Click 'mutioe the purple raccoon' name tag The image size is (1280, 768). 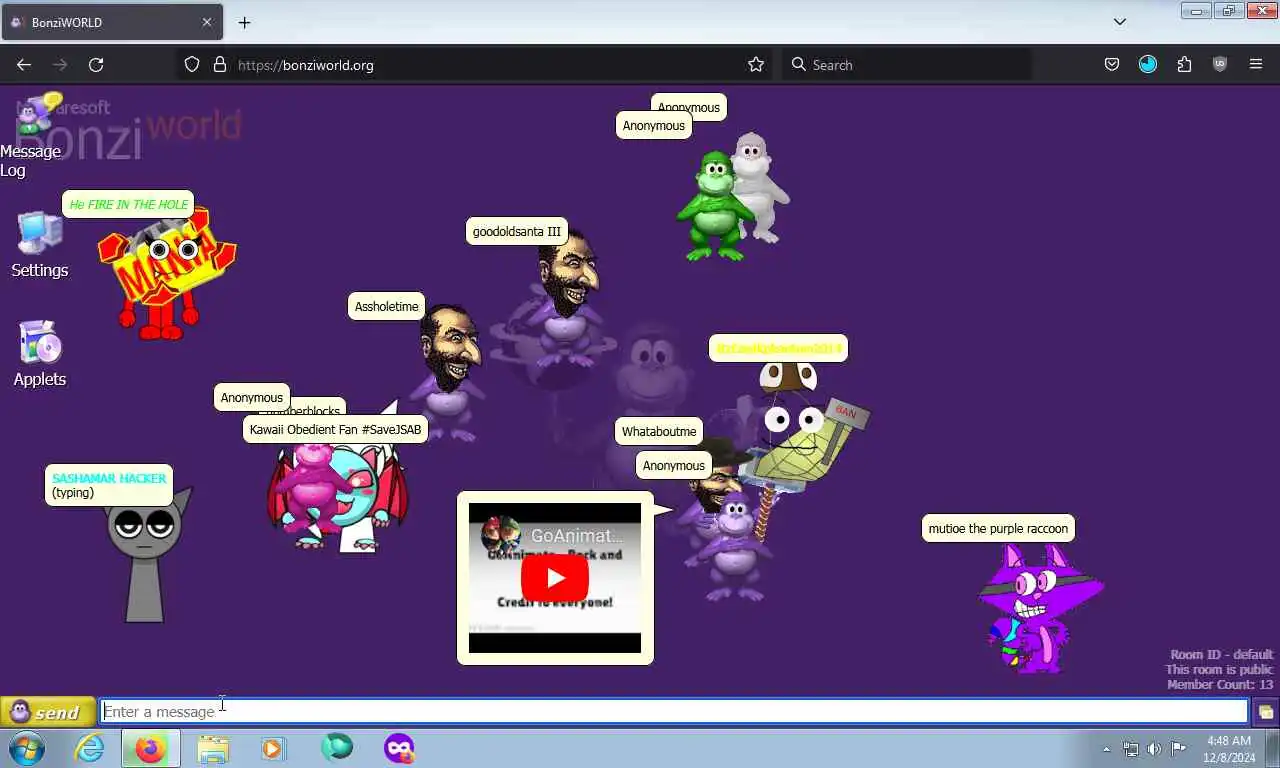[x=998, y=529]
